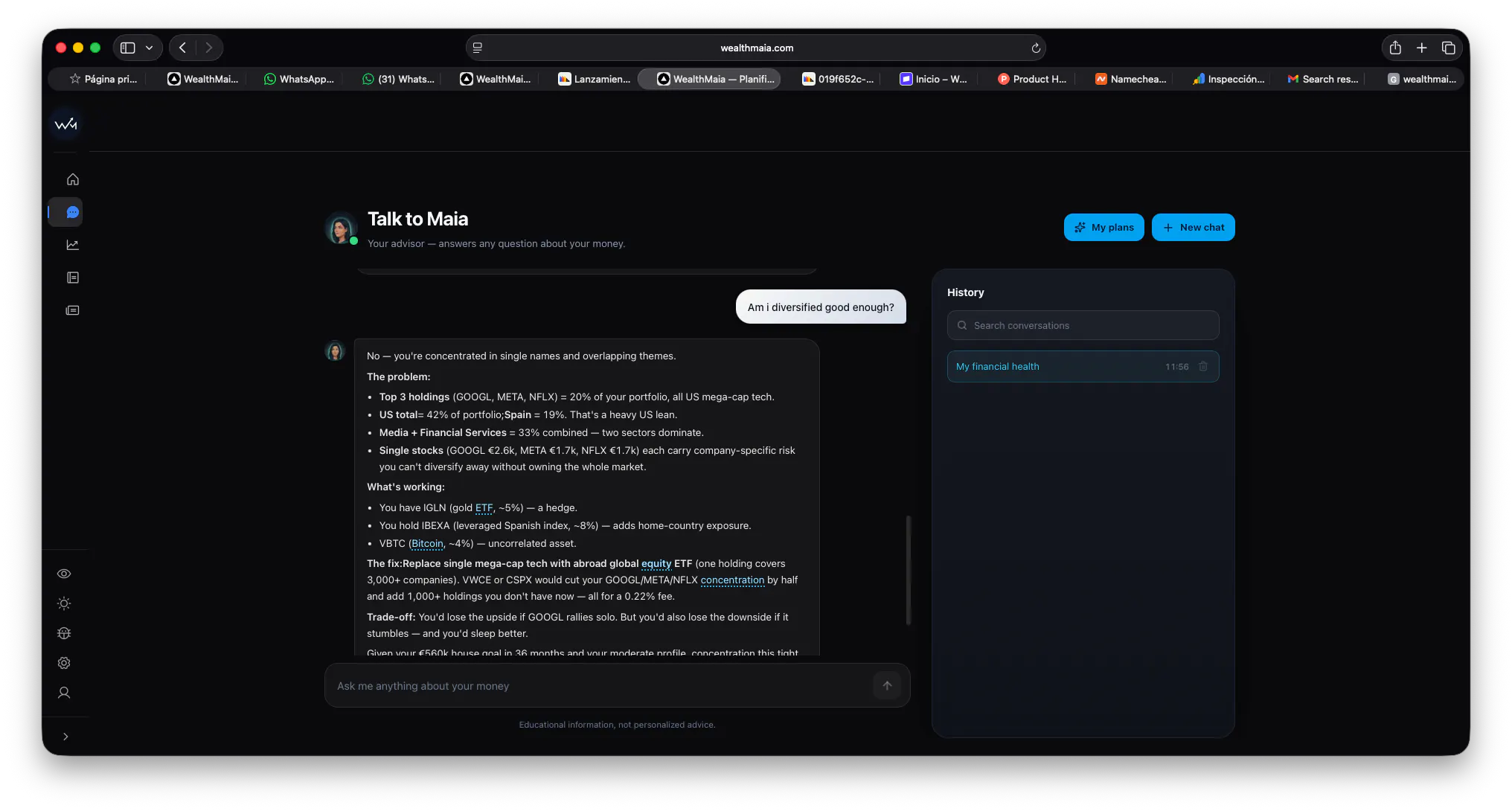Screen dimensions: 1512x811
Task: Switch to Search res... Gmail tab
Action: point(1322,79)
